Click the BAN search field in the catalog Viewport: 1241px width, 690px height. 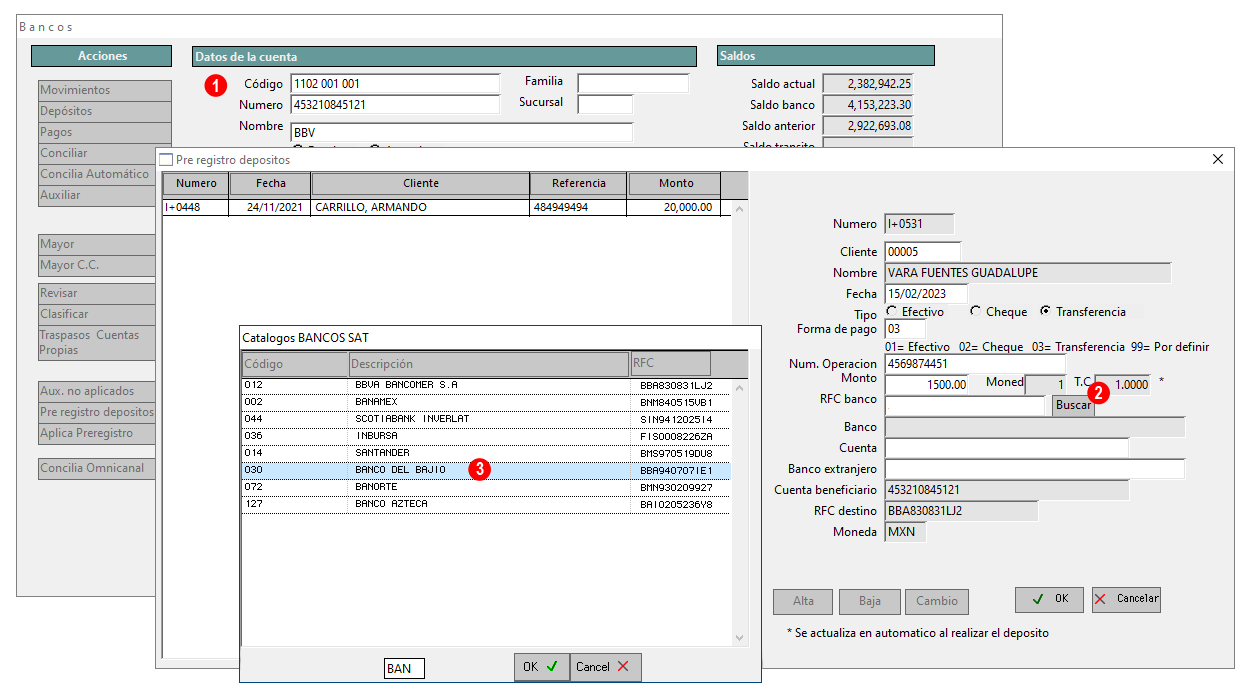[x=404, y=668]
